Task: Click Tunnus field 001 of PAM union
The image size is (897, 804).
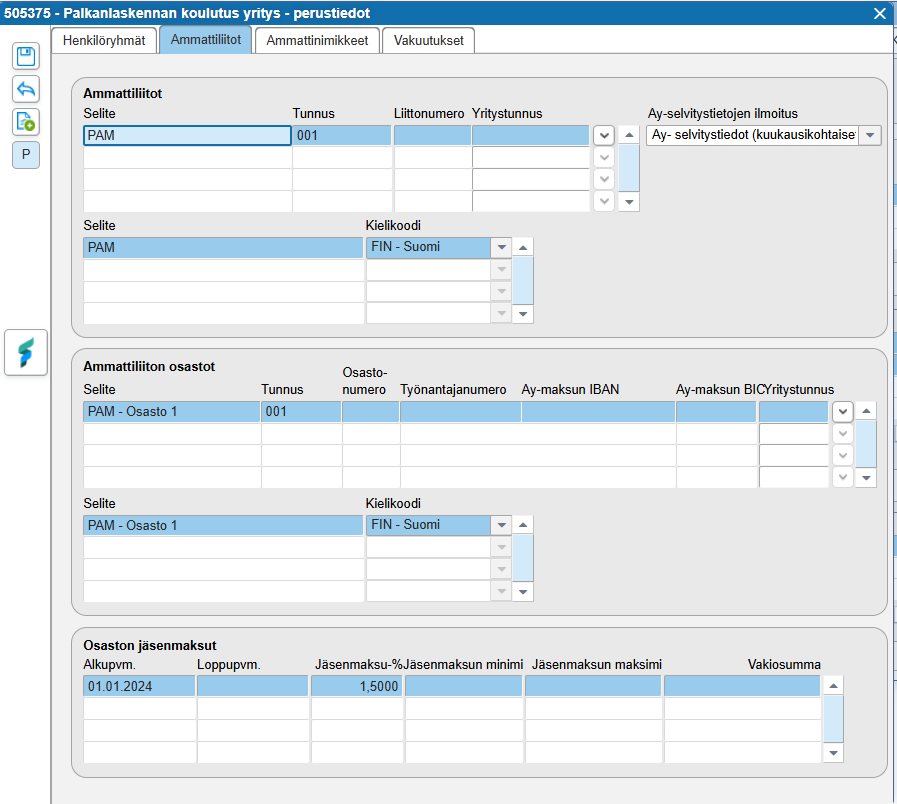Action: point(342,136)
